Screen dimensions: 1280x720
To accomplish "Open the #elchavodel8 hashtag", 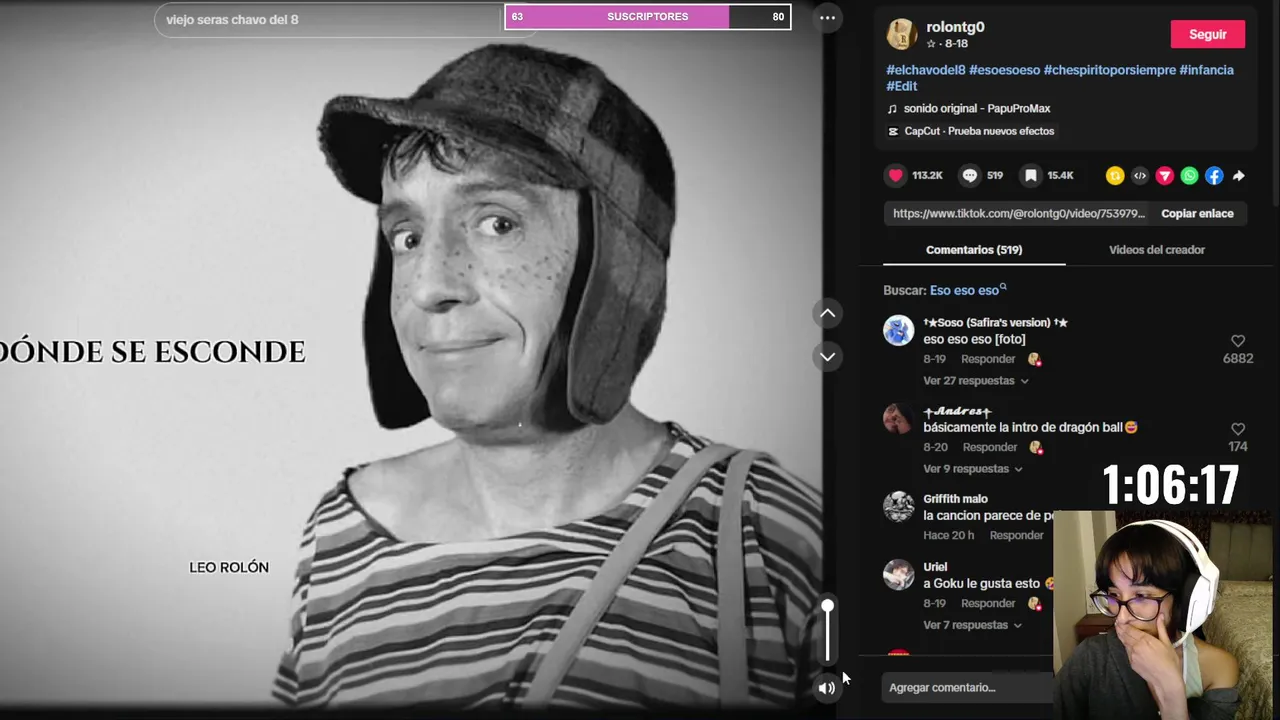I will coord(926,70).
